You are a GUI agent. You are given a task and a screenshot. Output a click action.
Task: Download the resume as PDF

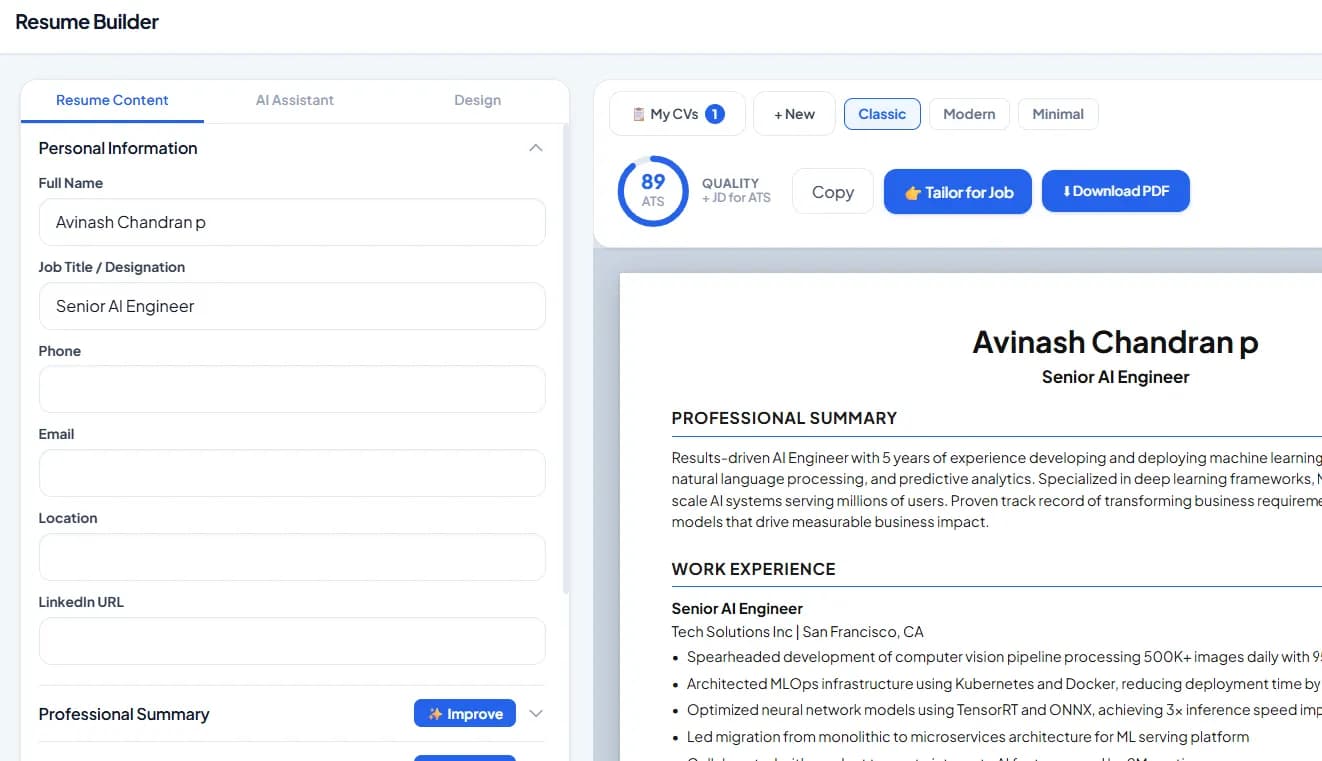[1115, 190]
